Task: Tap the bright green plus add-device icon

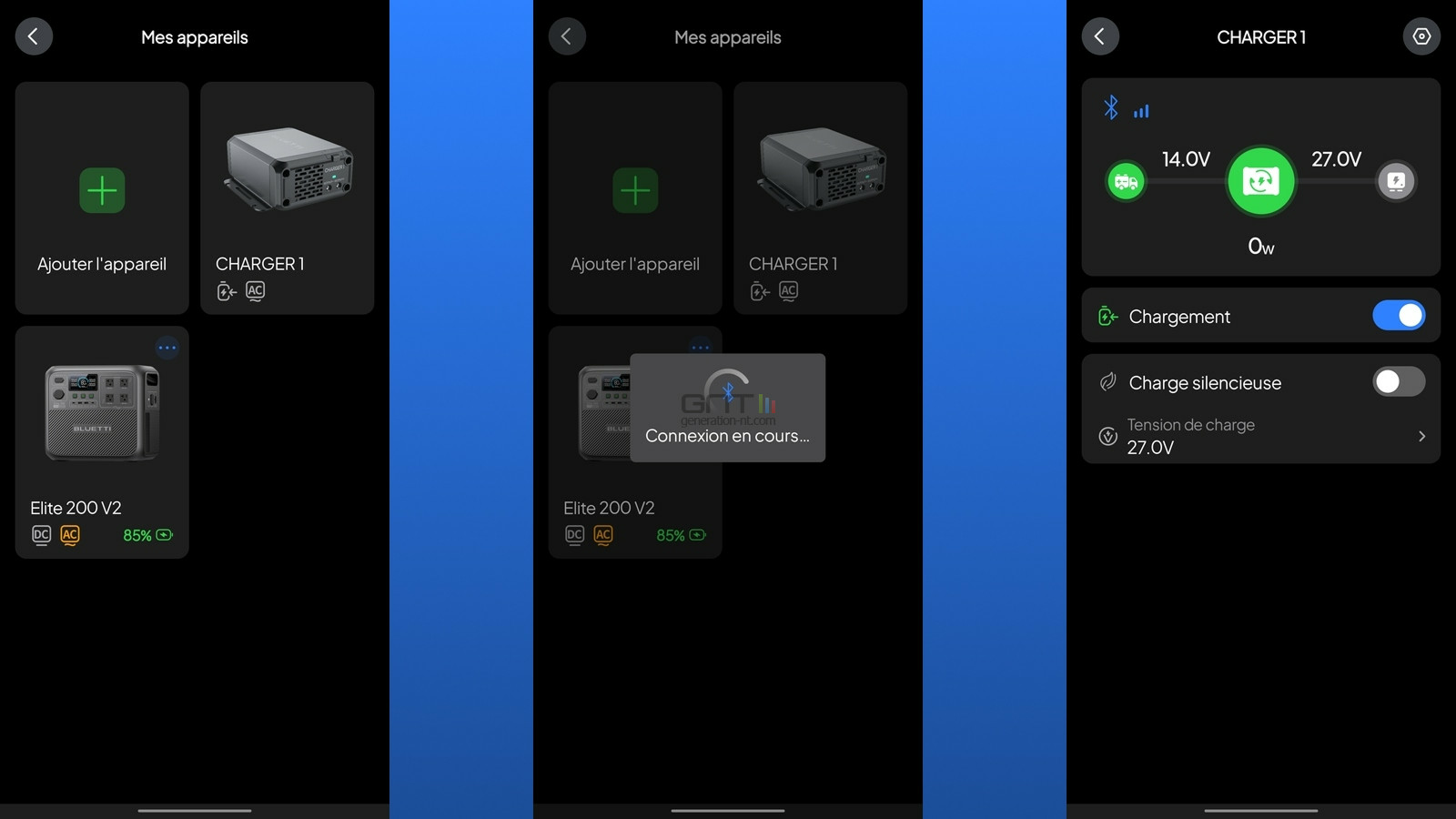Action: tap(102, 190)
